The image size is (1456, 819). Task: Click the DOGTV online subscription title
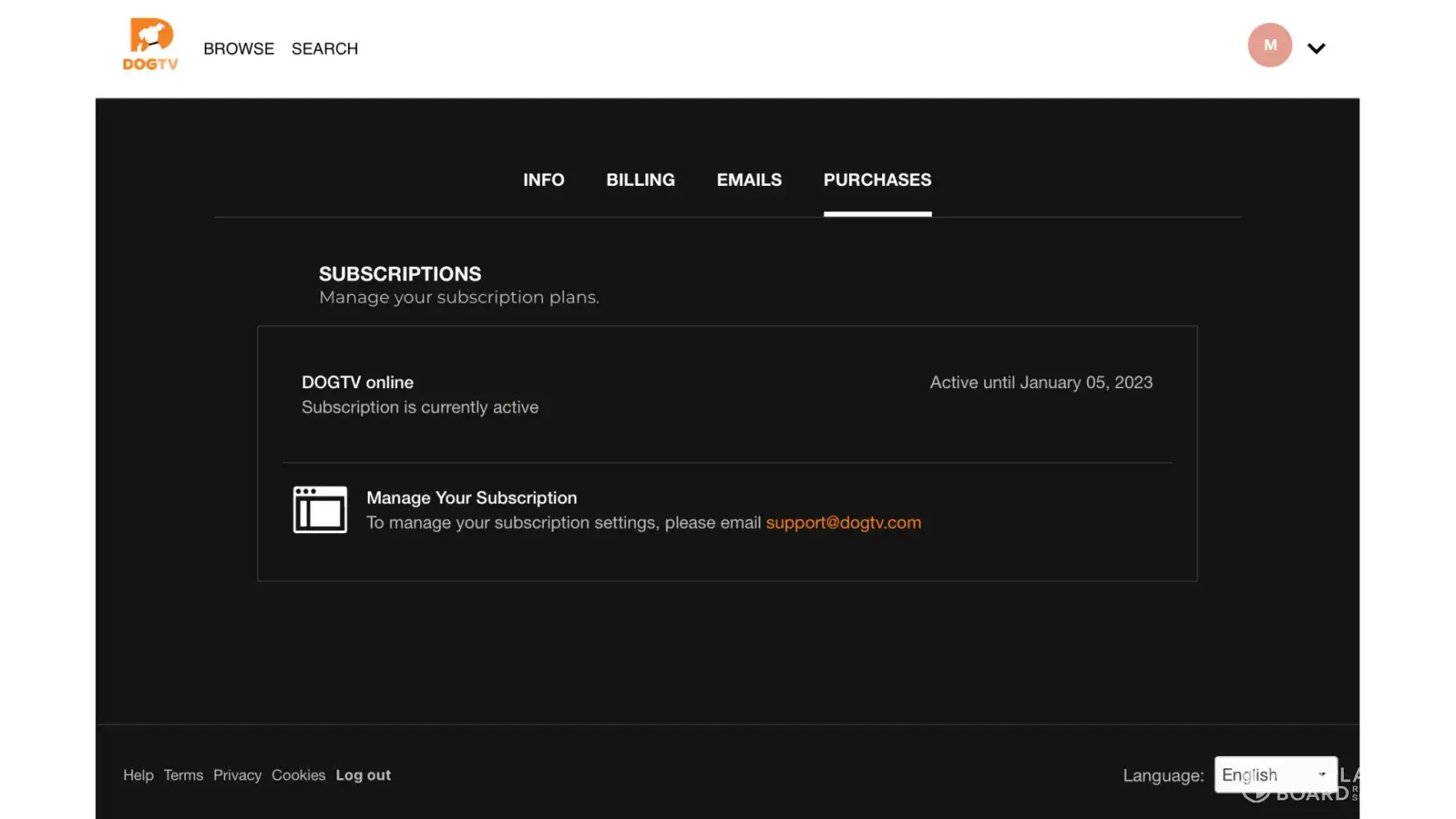[357, 382]
